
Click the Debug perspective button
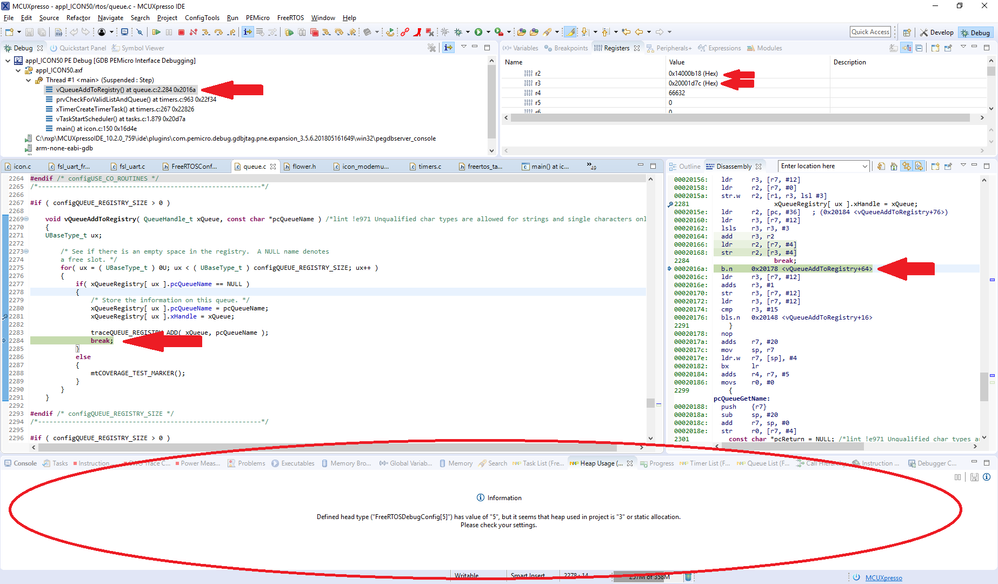point(975,32)
